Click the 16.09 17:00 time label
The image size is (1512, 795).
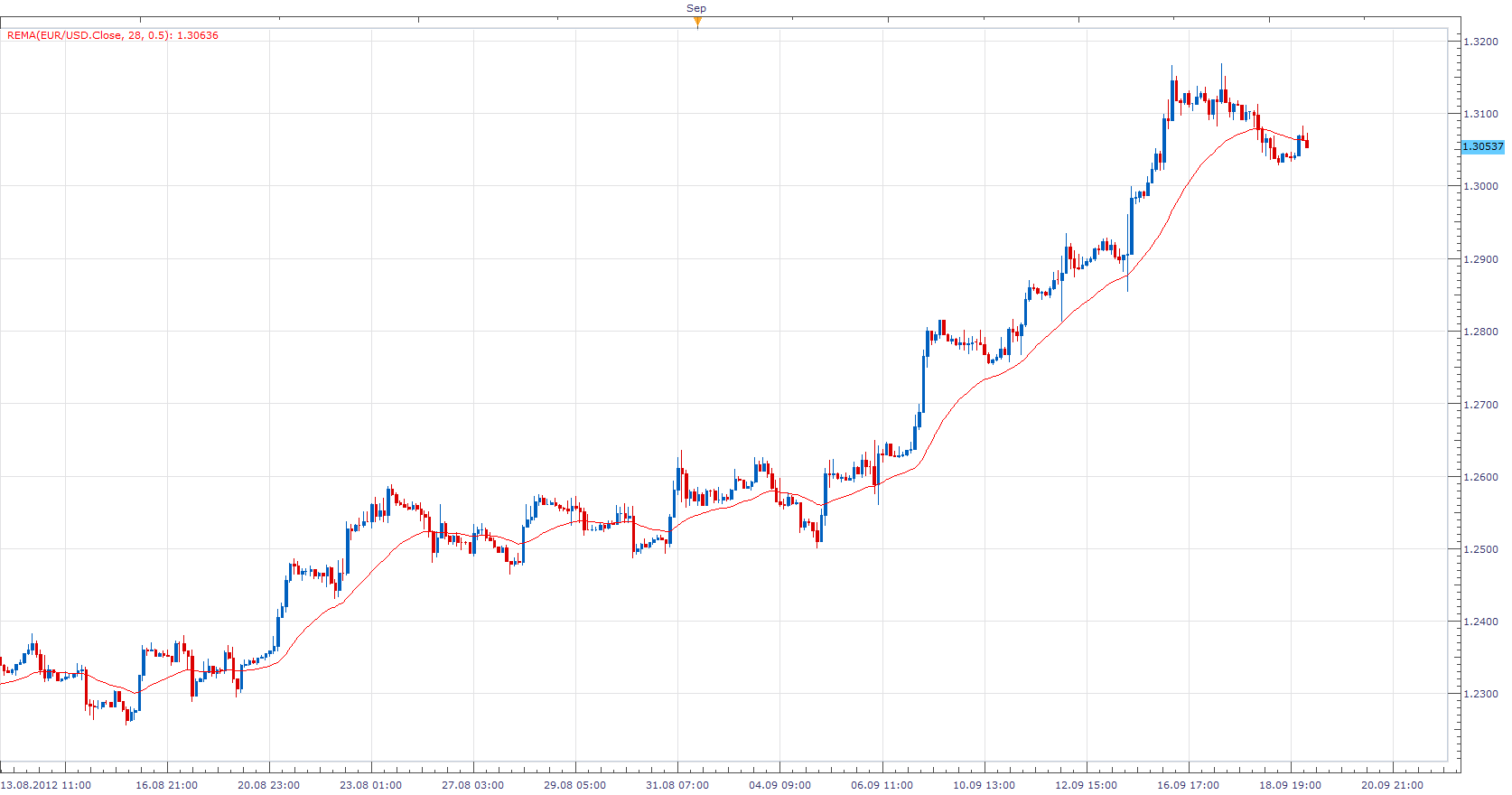pos(1189,785)
